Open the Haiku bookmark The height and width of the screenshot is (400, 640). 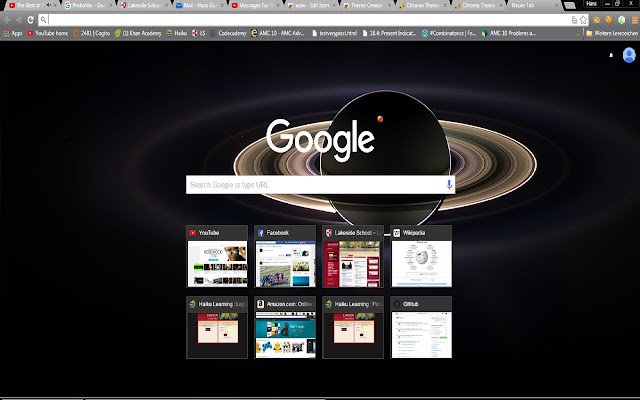point(176,33)
